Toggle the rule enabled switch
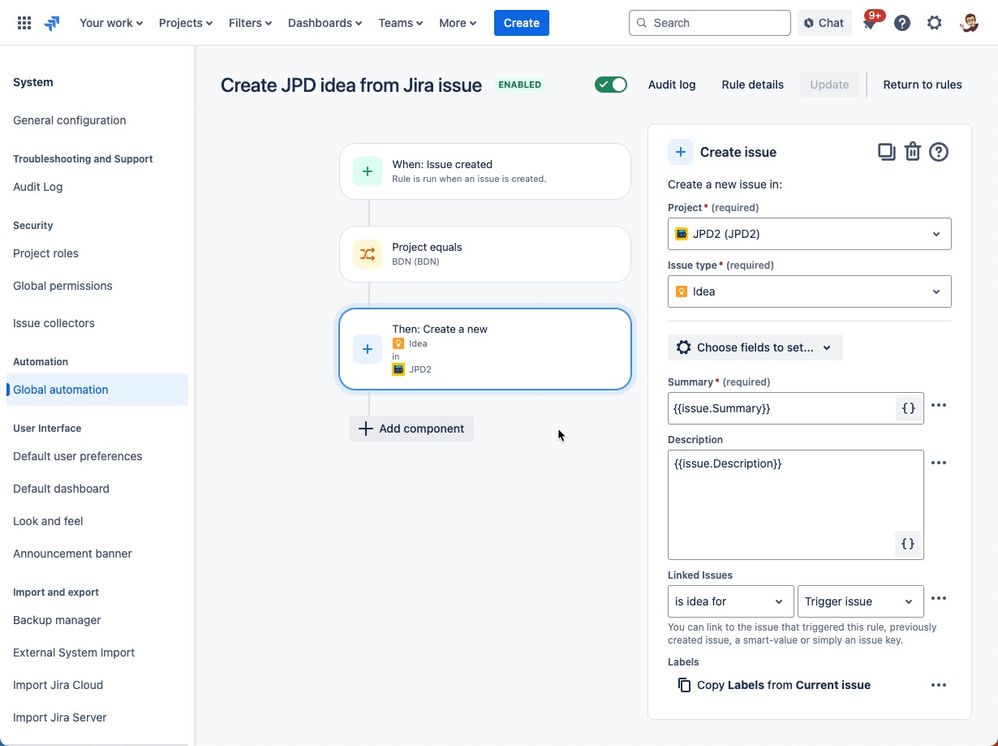998x746 pixels. click(x=610, y=85)
